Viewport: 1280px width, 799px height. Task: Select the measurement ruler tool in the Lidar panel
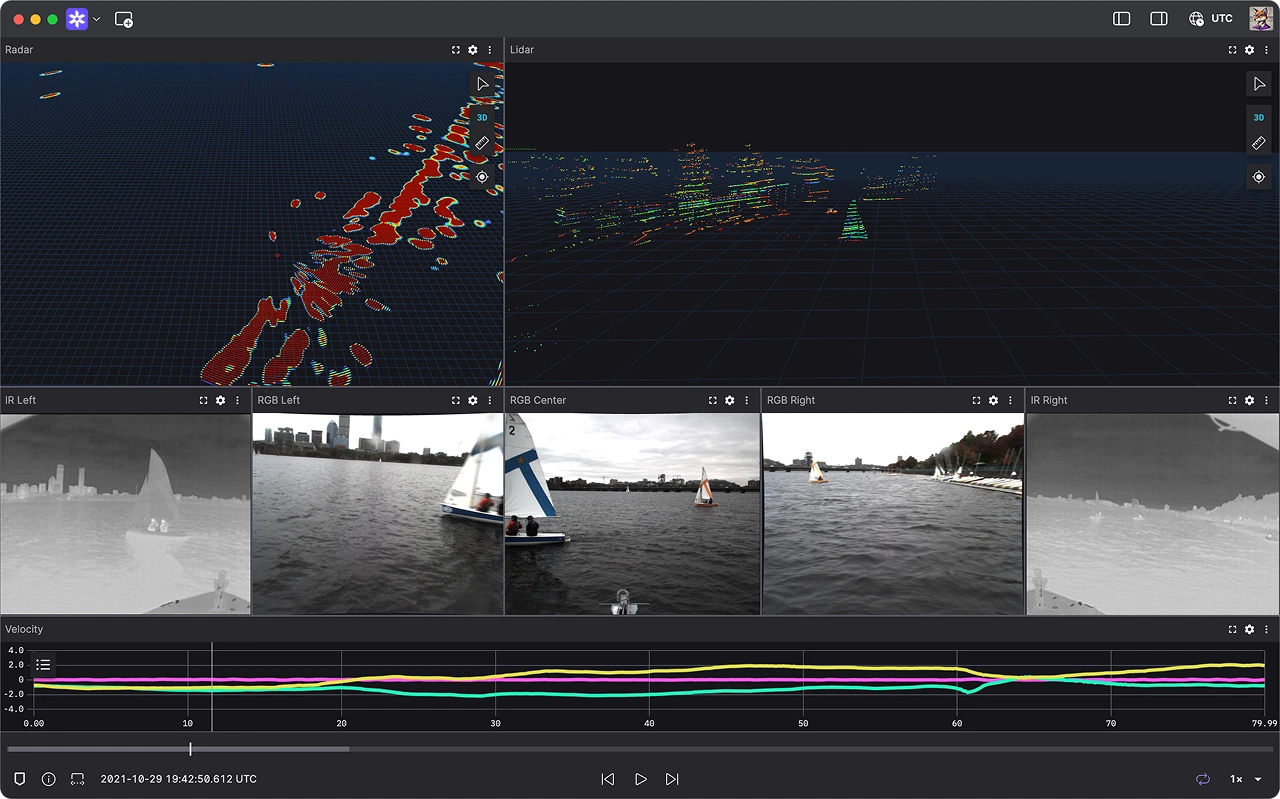point(1259,143)
